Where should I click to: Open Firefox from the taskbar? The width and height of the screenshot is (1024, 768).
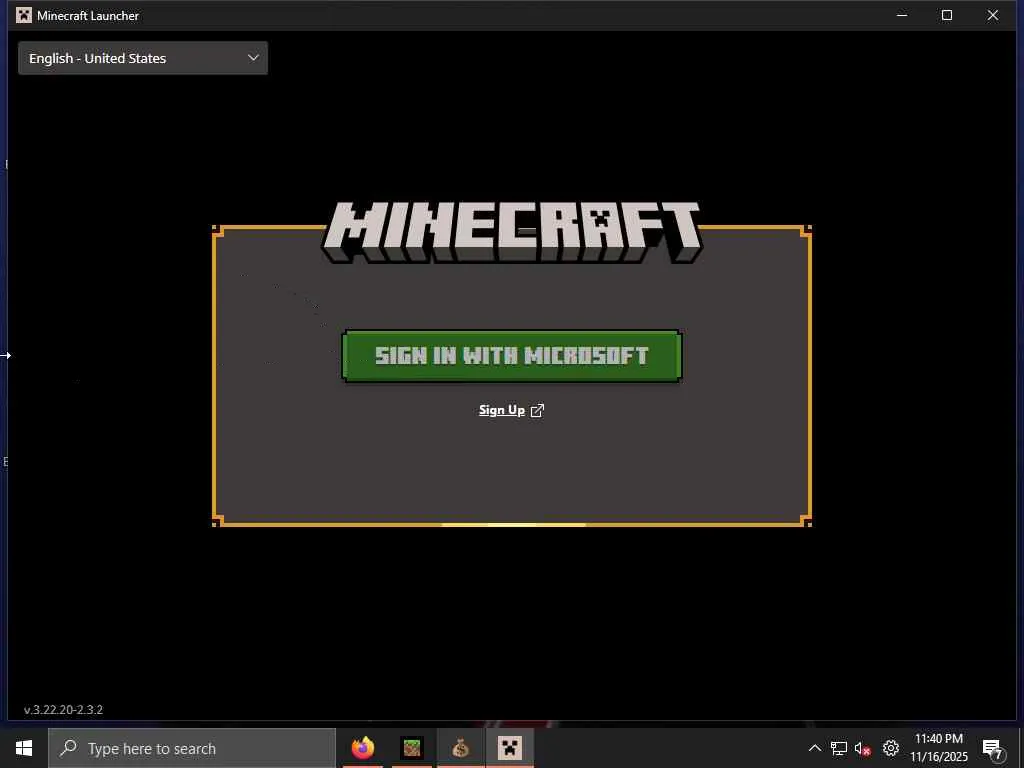(363, 748)
